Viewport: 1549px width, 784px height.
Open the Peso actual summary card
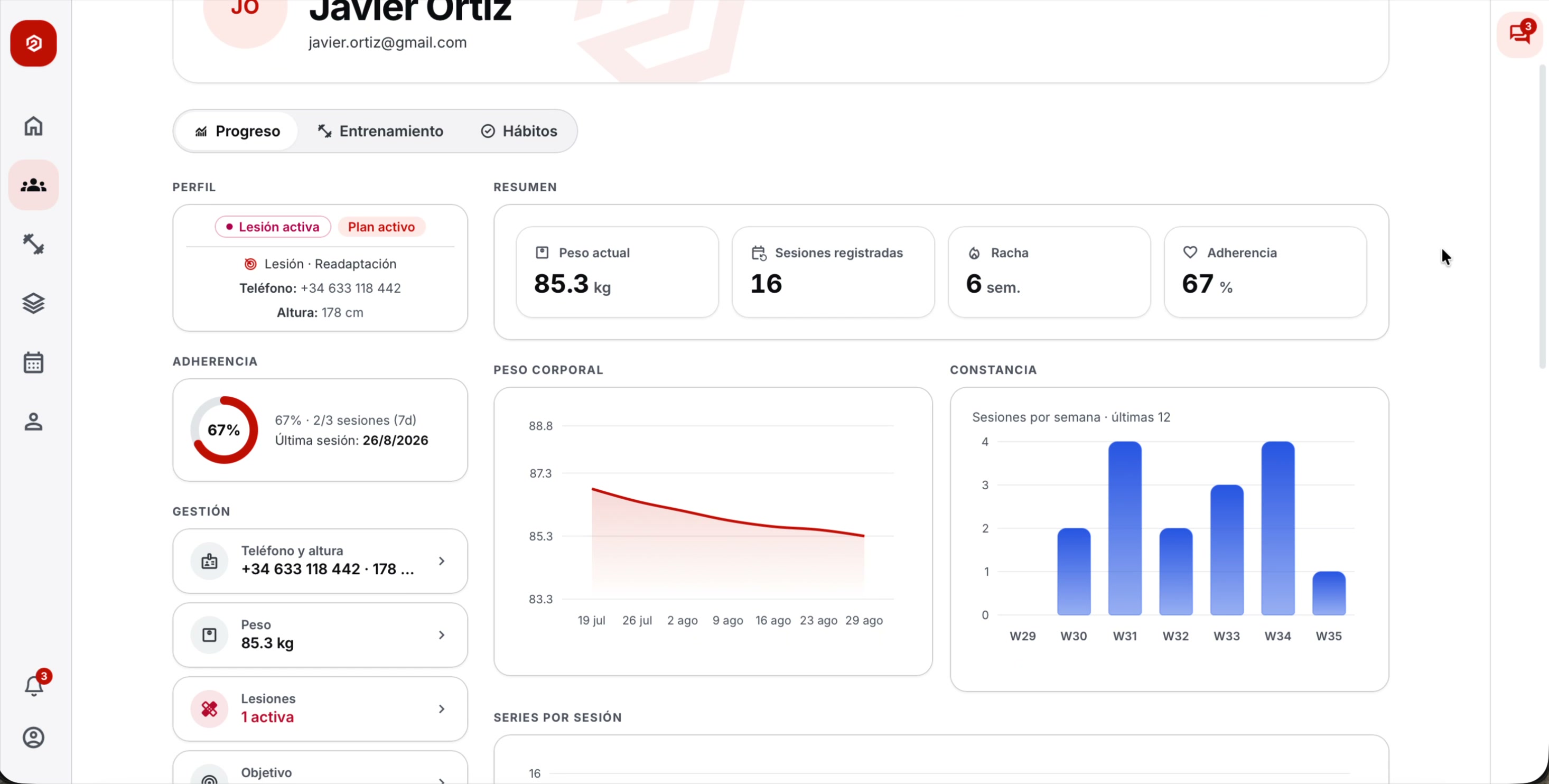618,272
